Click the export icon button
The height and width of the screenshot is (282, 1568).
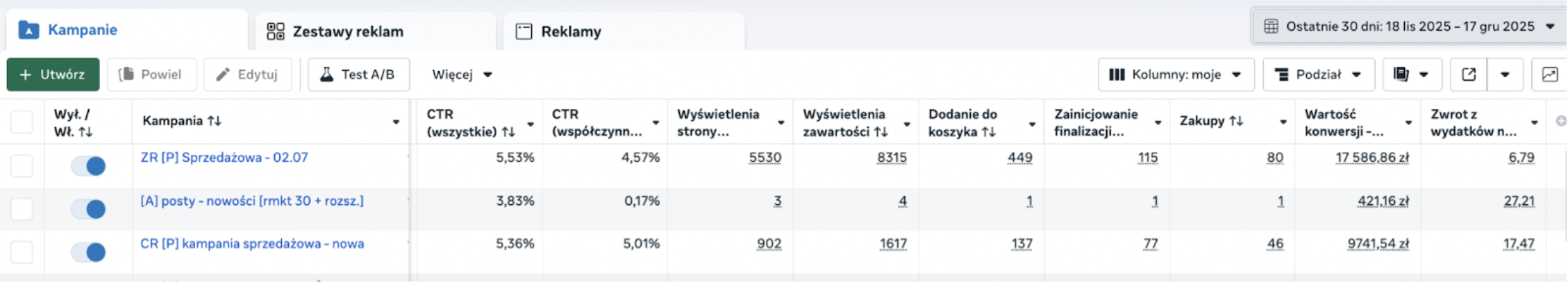(1468, 74)
